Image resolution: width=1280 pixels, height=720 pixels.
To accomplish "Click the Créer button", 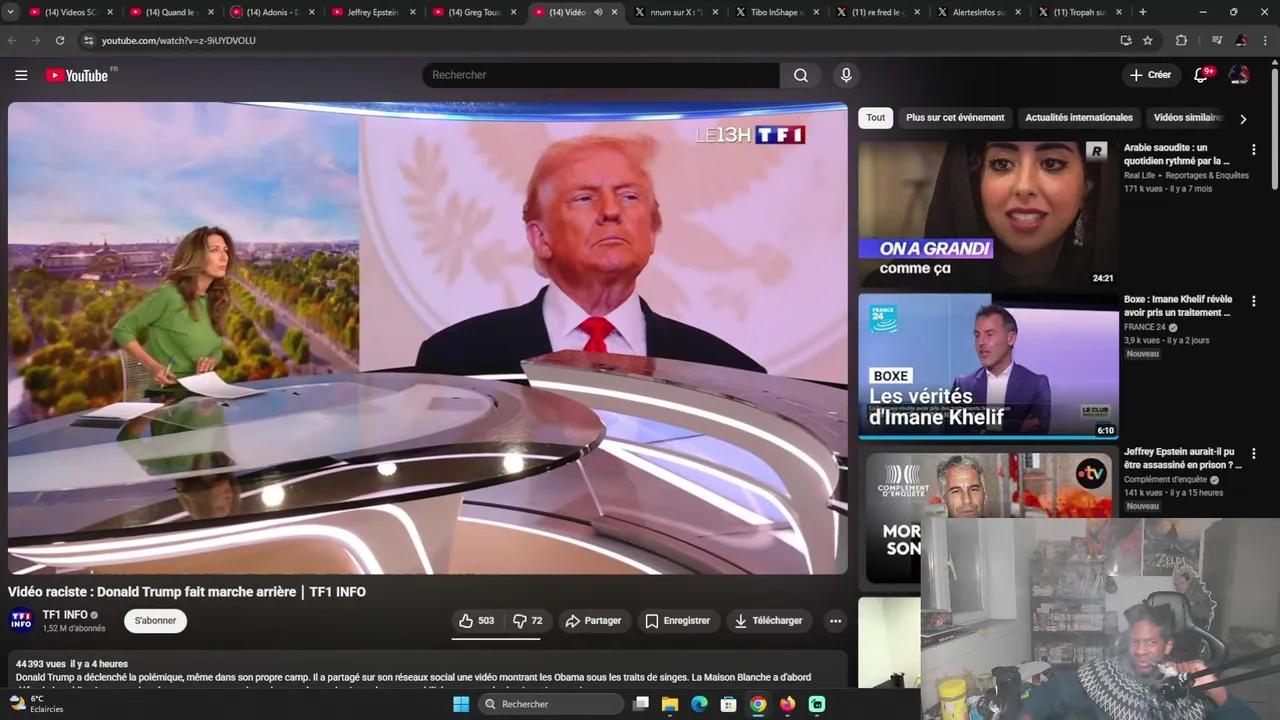I will [x=1150, y=75].
